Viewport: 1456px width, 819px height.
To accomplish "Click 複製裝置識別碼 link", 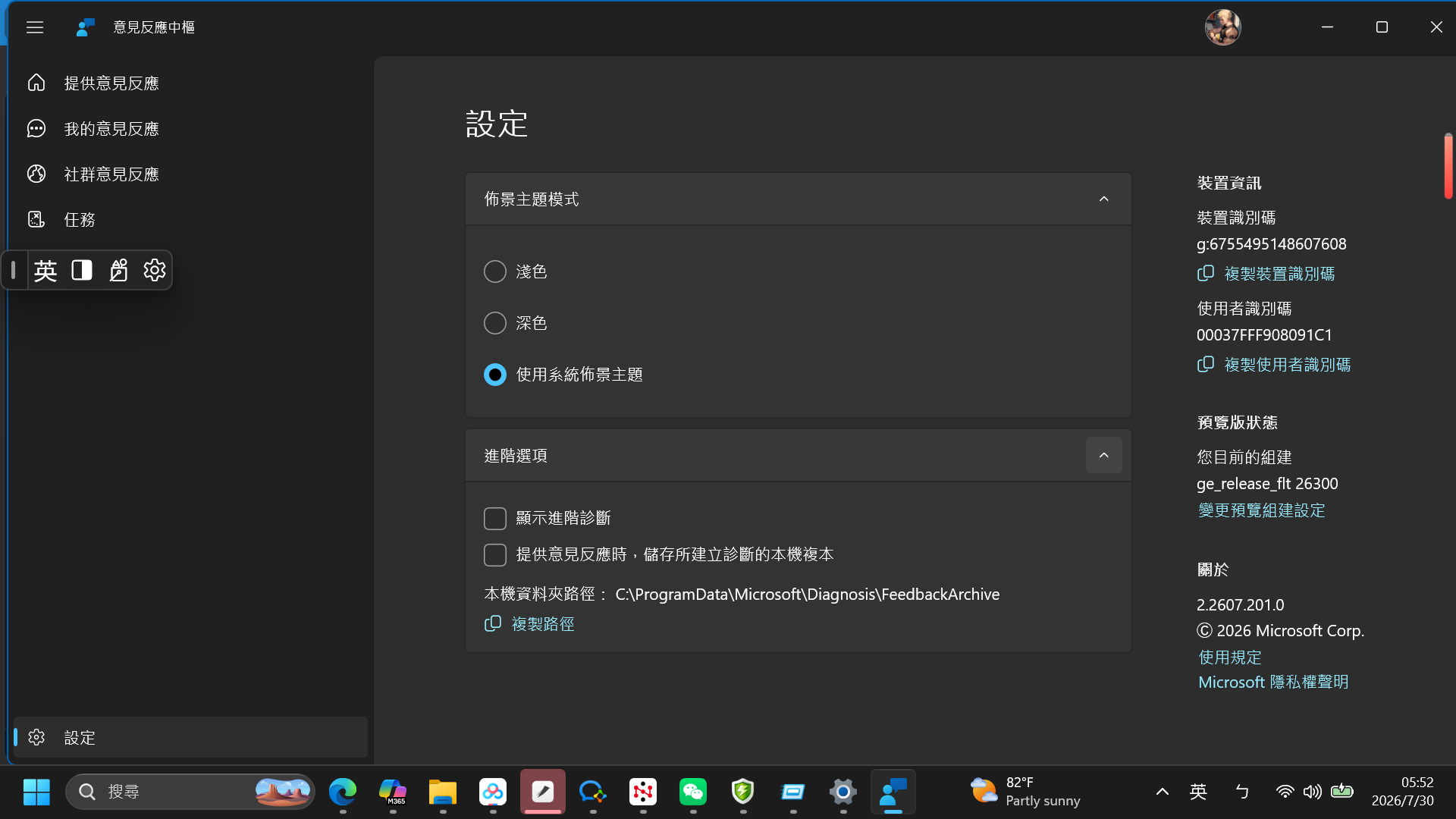I will click(1266, 274).
